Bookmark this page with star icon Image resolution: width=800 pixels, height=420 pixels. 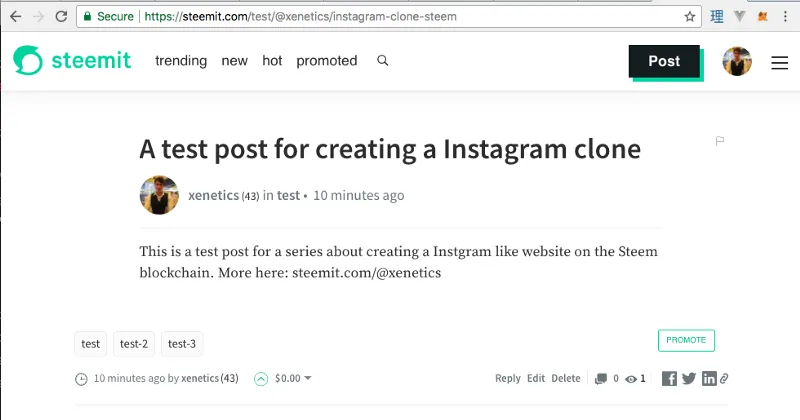click(x=689, y=17)
